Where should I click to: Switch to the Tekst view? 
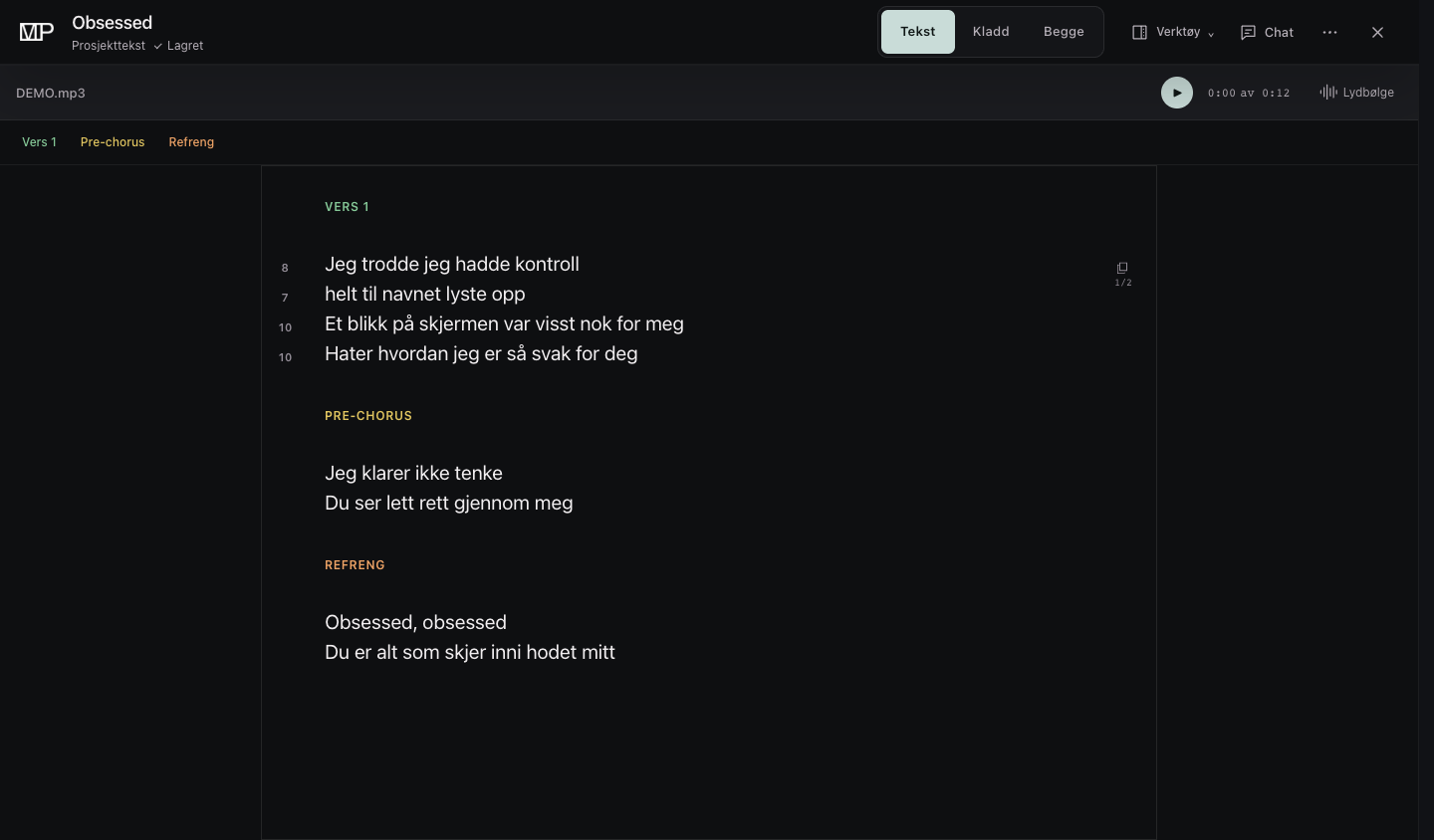(917, 32)
